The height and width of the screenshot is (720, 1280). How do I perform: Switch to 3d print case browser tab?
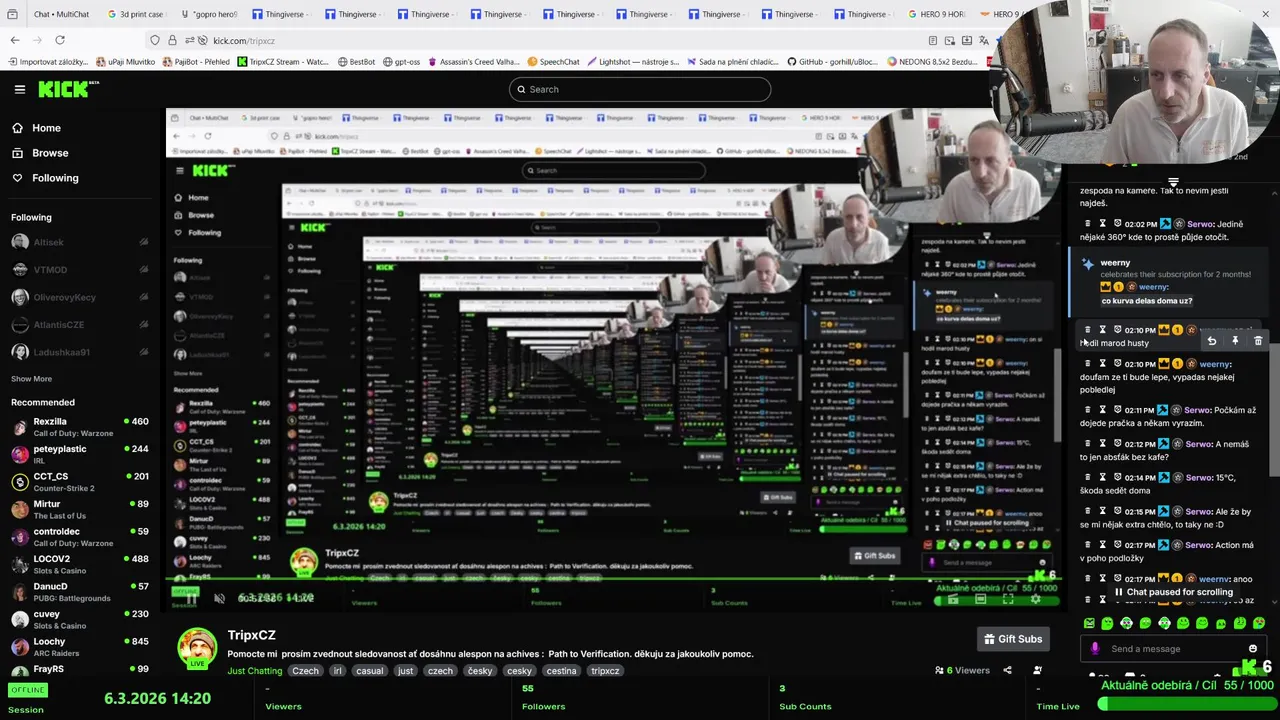pos(134,14)
